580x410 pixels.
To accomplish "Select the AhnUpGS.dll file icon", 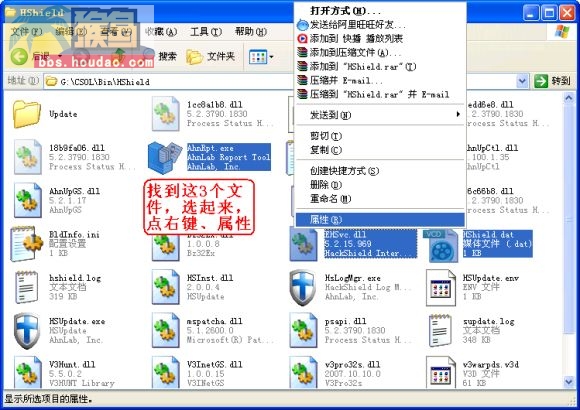I will click(x=27, y=200).
